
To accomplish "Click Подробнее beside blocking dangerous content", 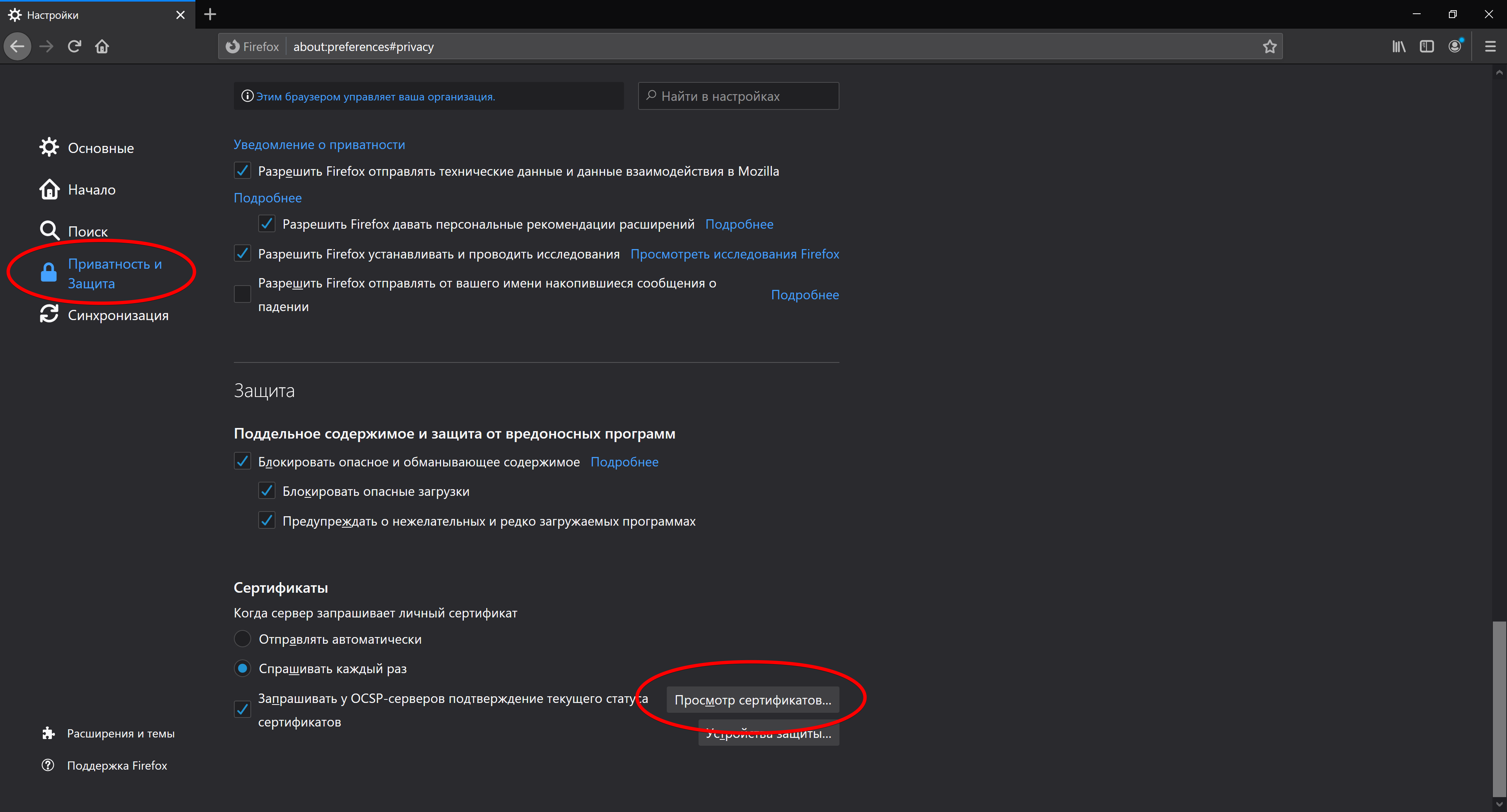I will [624, 462].
